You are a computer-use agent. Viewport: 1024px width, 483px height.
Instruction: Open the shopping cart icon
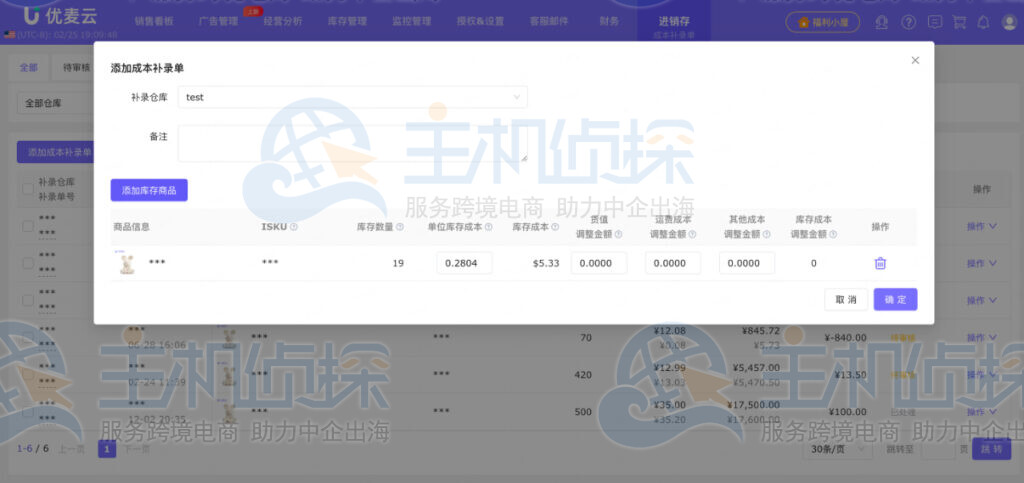959,22
